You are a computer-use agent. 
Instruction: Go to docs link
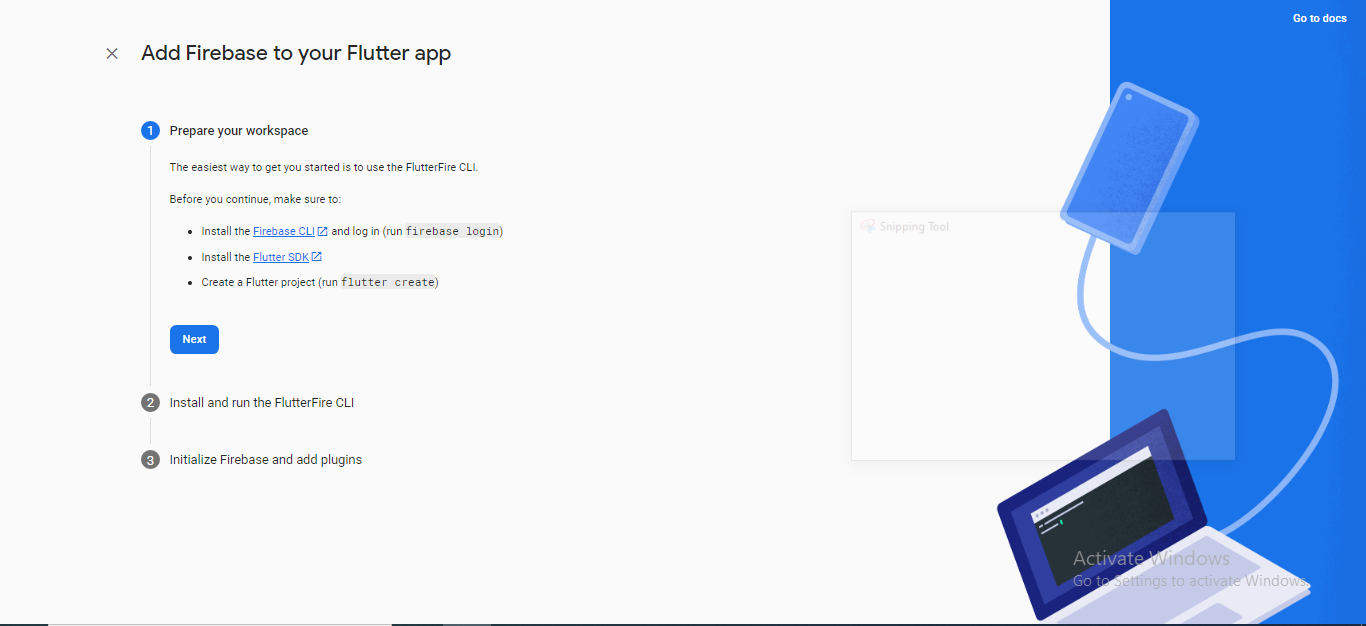[1320, 18]
